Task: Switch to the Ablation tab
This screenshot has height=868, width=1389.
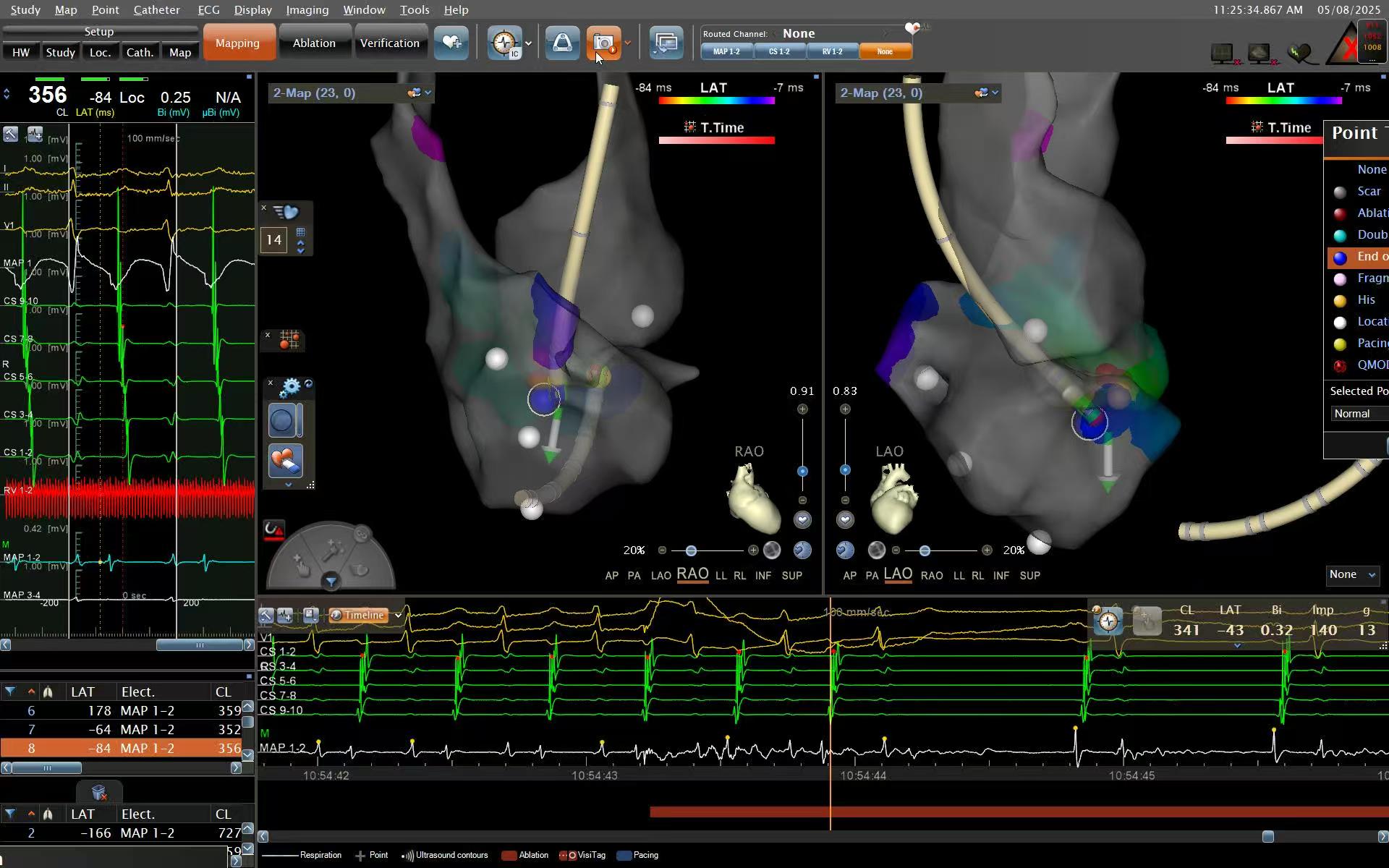Action: pyautogui.click(x=314, y=43)
